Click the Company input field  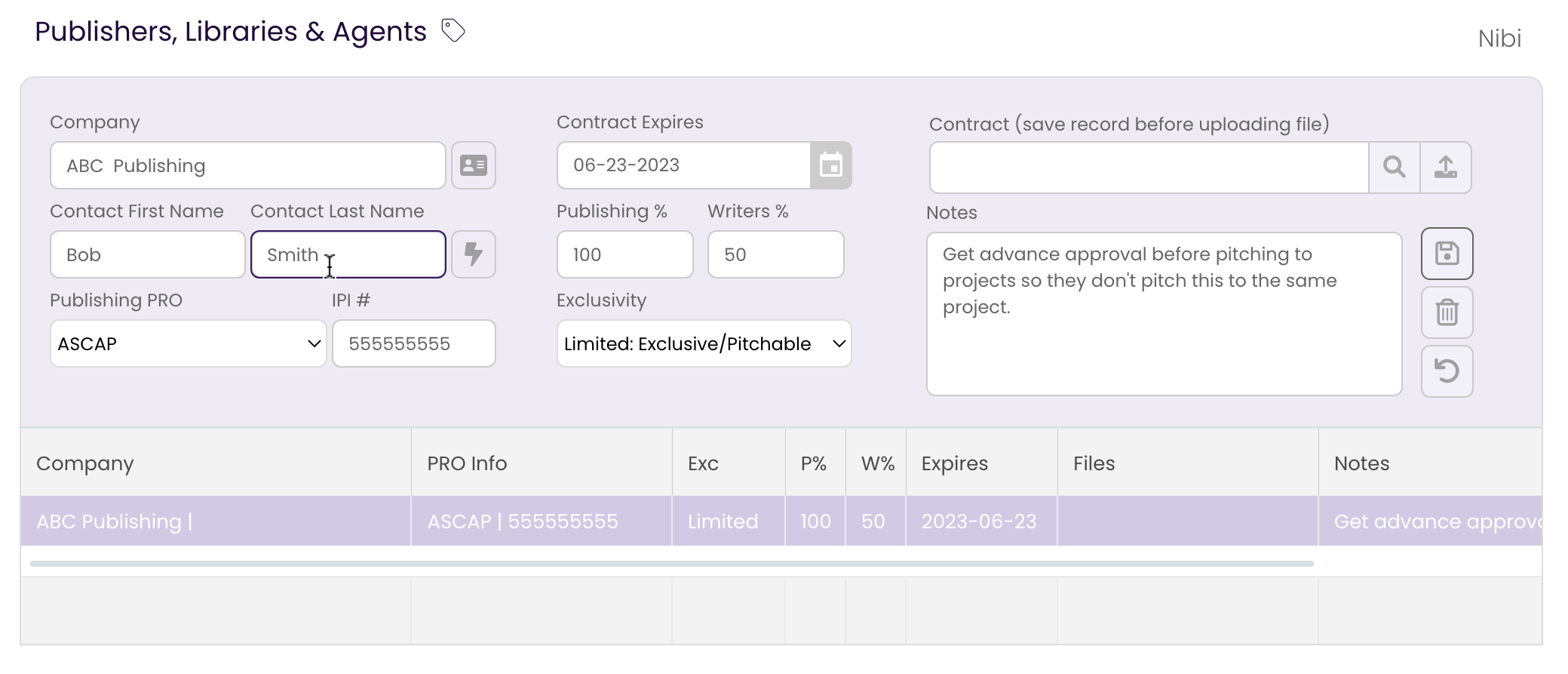(248, 165)
